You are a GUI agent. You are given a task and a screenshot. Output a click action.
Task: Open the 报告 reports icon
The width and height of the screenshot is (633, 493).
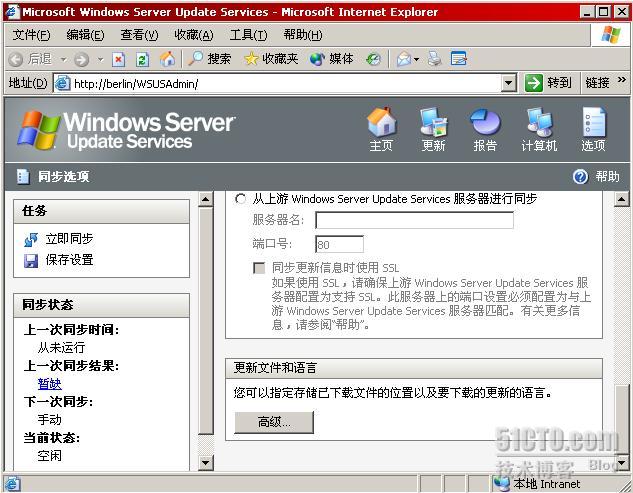(485, 122)
